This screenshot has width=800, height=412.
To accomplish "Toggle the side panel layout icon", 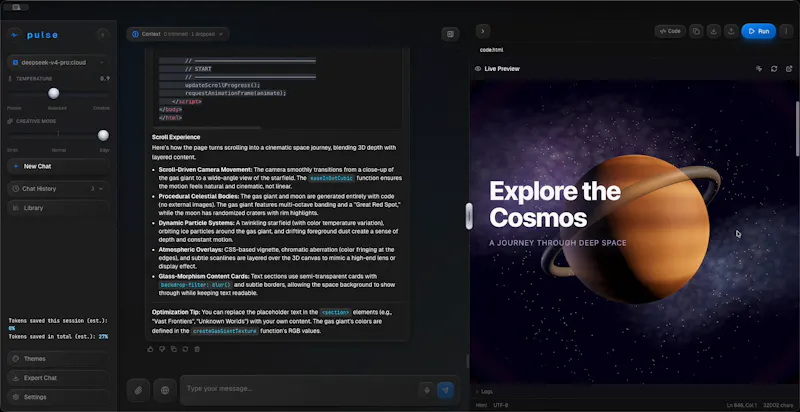I will (x=450, y=34).
